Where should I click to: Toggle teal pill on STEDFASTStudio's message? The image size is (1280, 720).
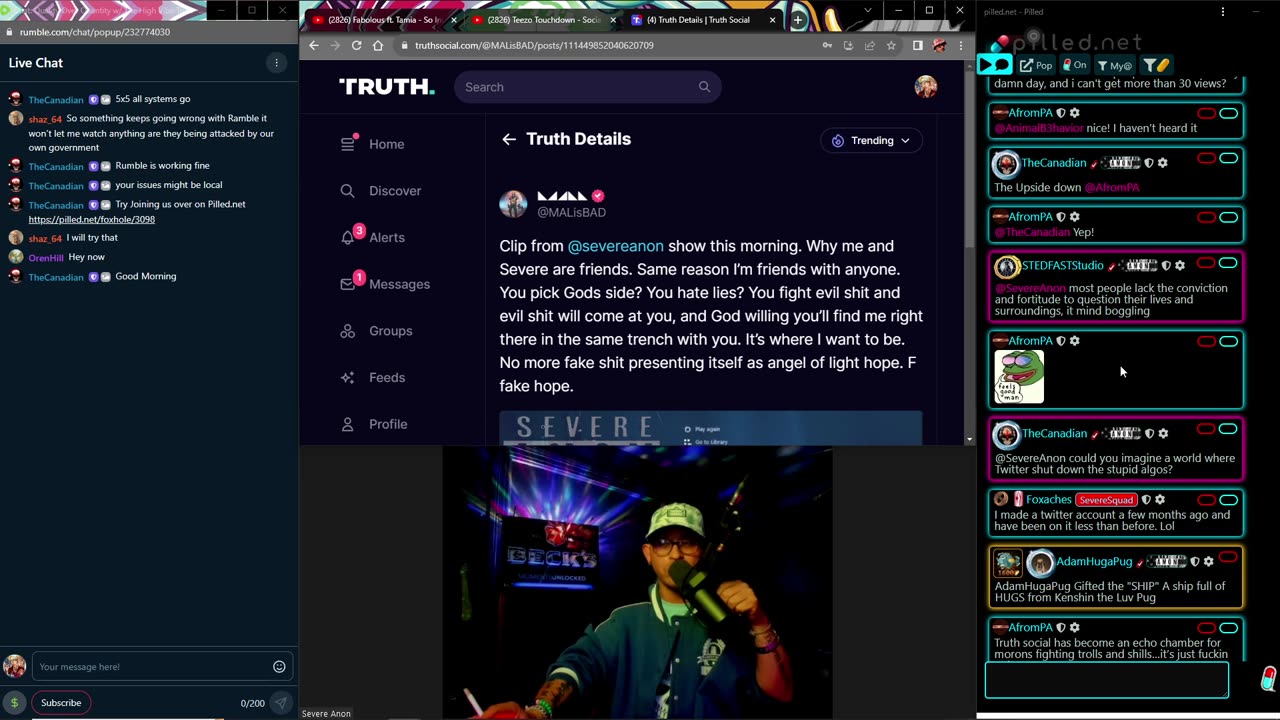tap(1228, 263)
